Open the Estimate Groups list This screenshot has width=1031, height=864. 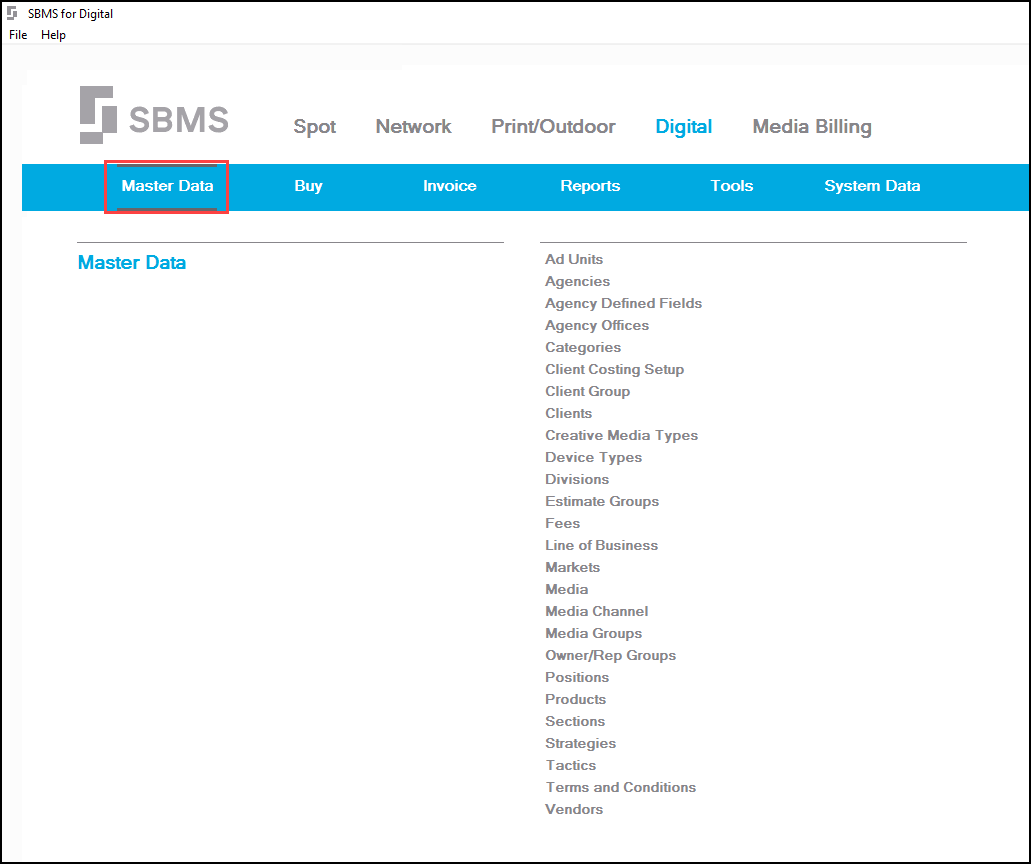(x=601, y=501)
